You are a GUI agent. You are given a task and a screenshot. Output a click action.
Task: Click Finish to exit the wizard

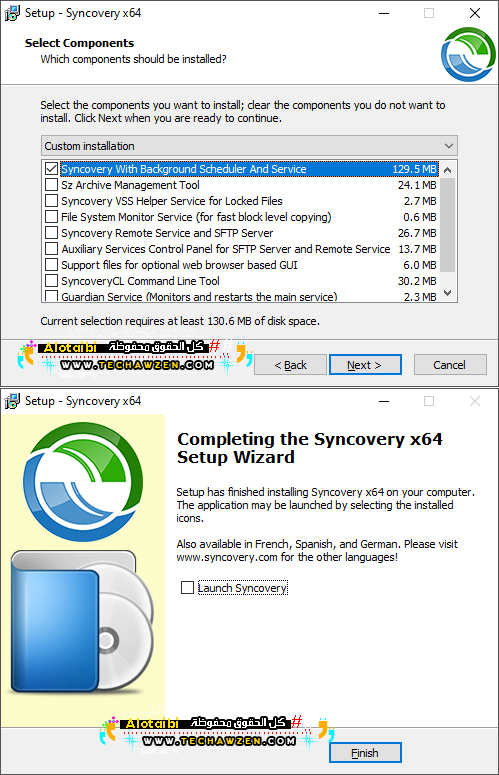click(x=365, y=753)
